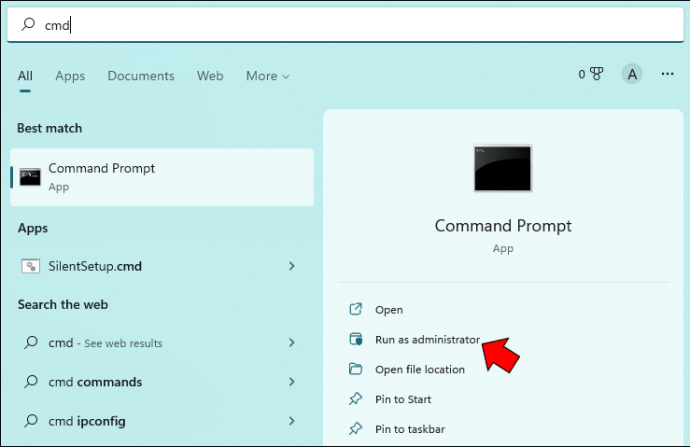Click the Open action icon
The image size is (690, 447).
tap(356, 309)
